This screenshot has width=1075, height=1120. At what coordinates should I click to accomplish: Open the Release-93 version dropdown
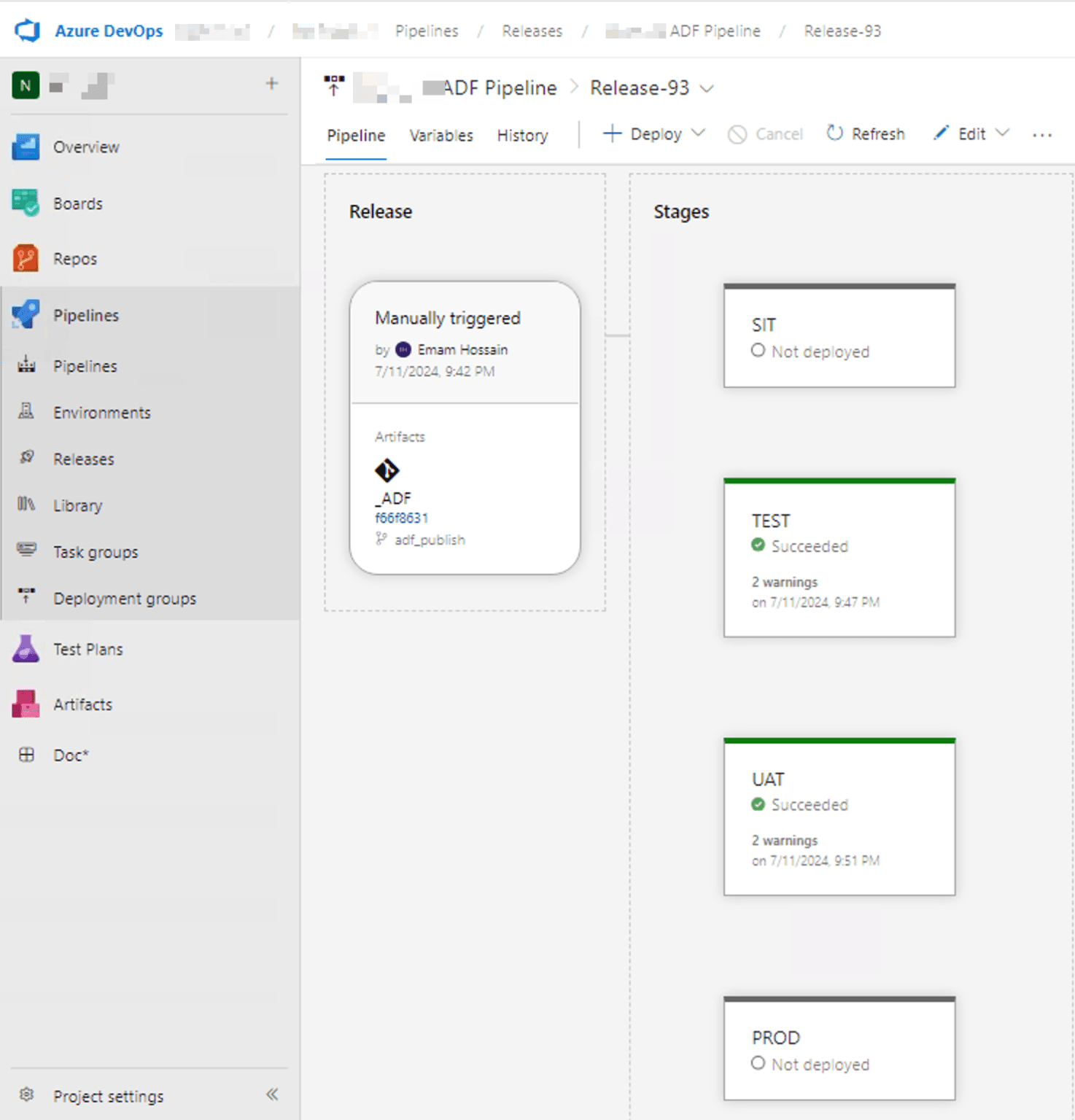pos(706,88)
